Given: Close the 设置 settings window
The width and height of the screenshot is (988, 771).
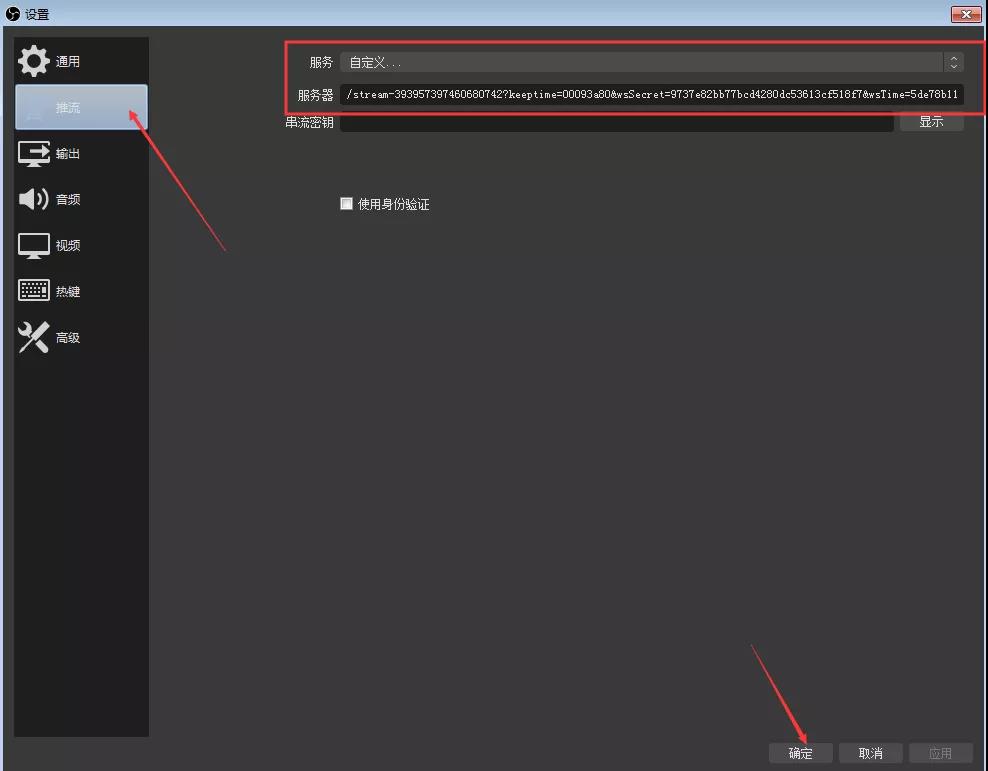Looking at the screenshot, I should click(966, 14).
